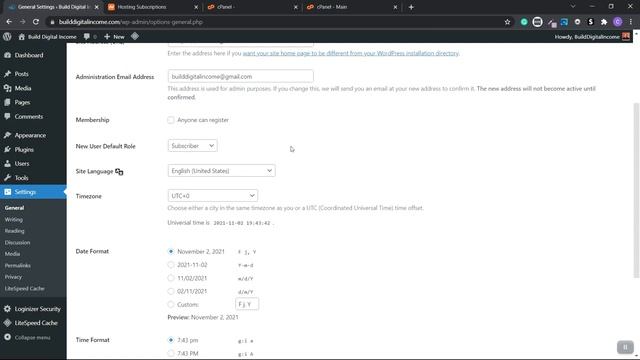Viewport: 640px width, 360px height.
Task: Open Discussion settings submenu
Action: (17, 242)
